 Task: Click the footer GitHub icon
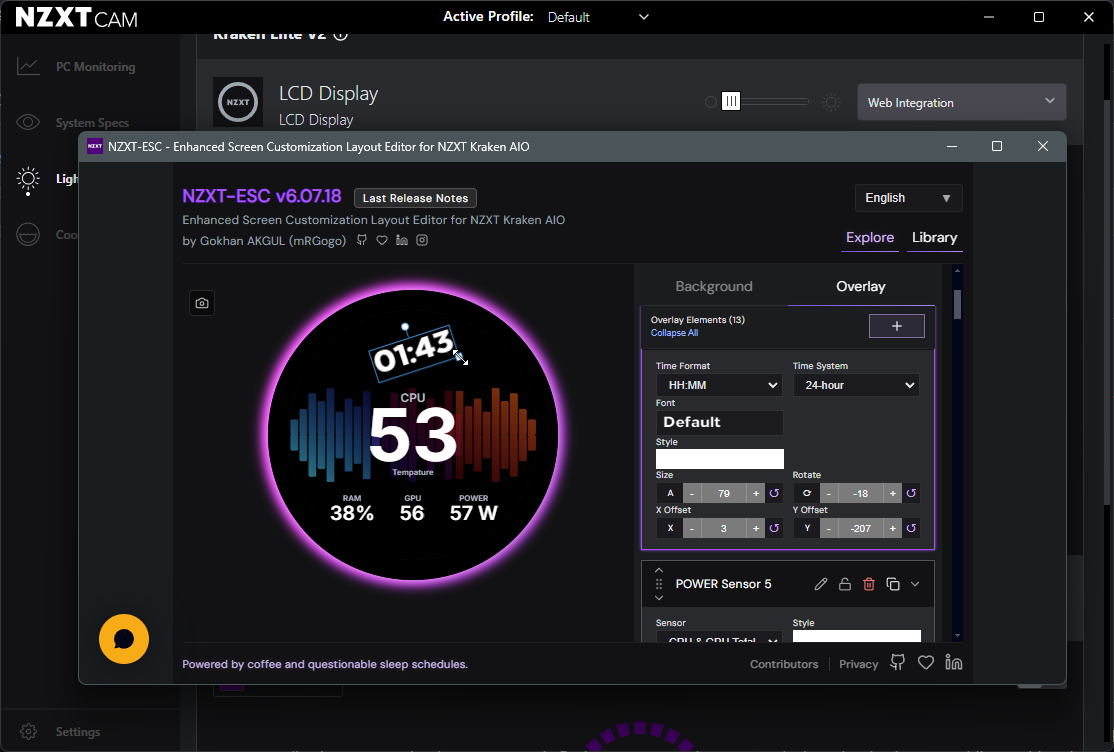click(898, 662)
